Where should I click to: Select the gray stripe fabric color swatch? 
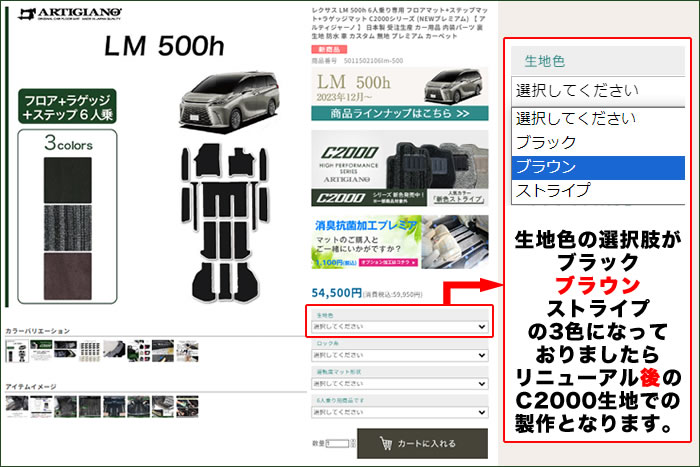tap(67, 228)
